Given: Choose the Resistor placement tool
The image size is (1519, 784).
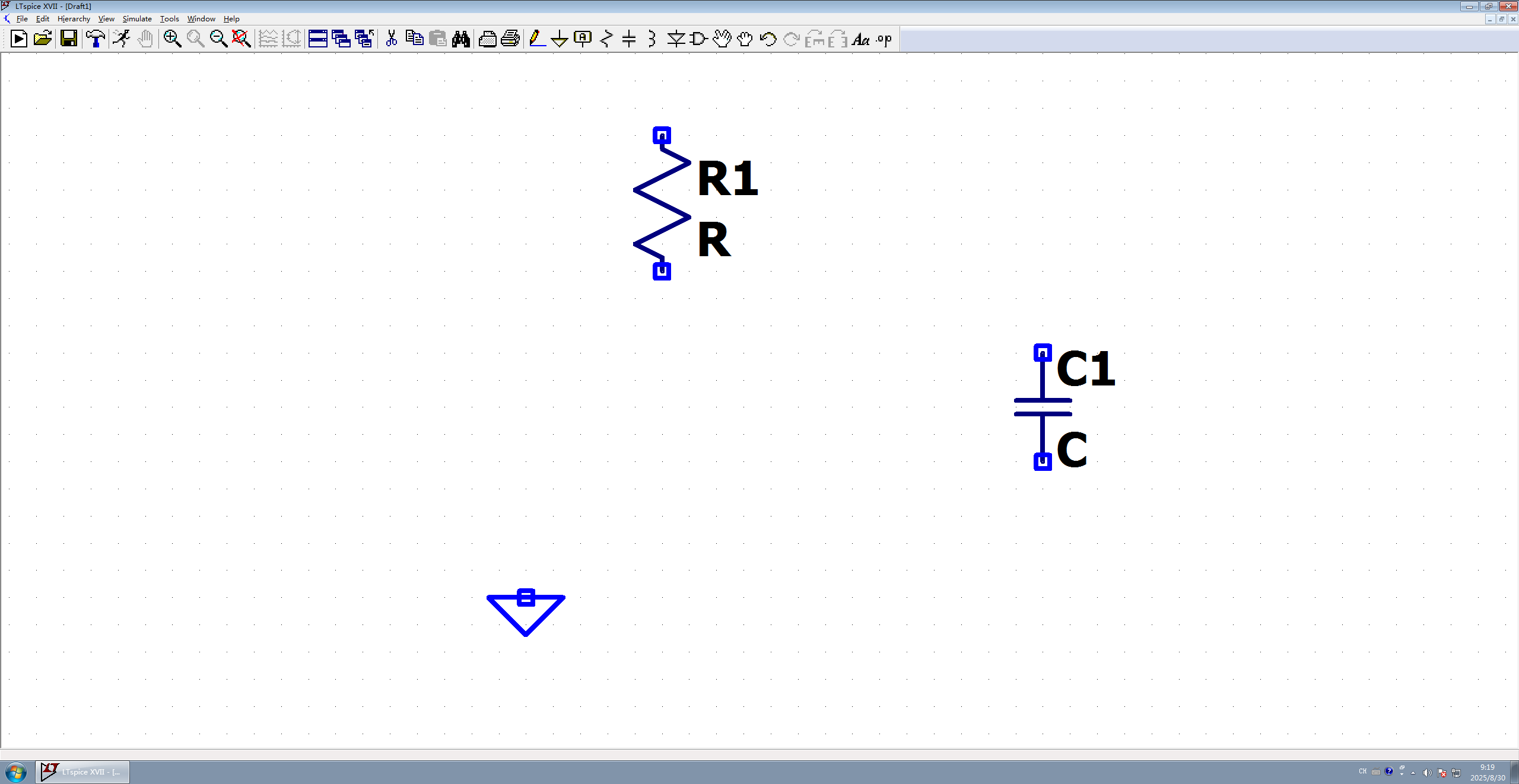Looking at the screenshot, I should 606,39.
